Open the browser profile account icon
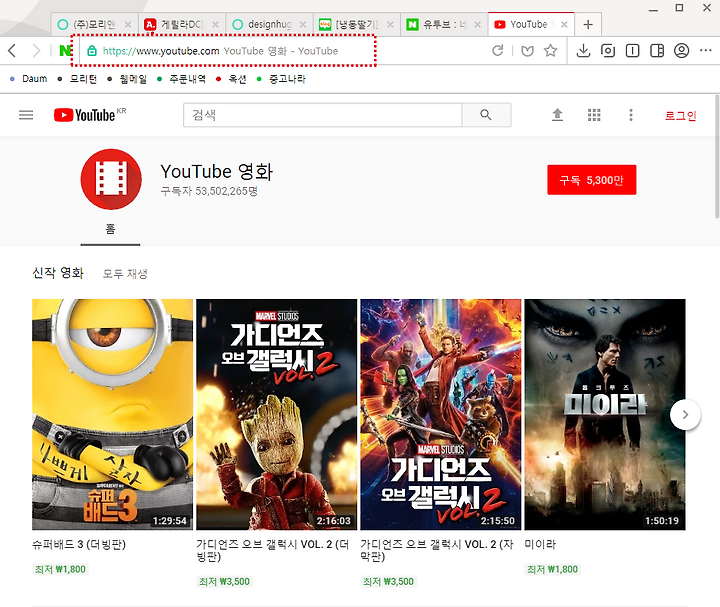720x607 pixels. point(681,51)
